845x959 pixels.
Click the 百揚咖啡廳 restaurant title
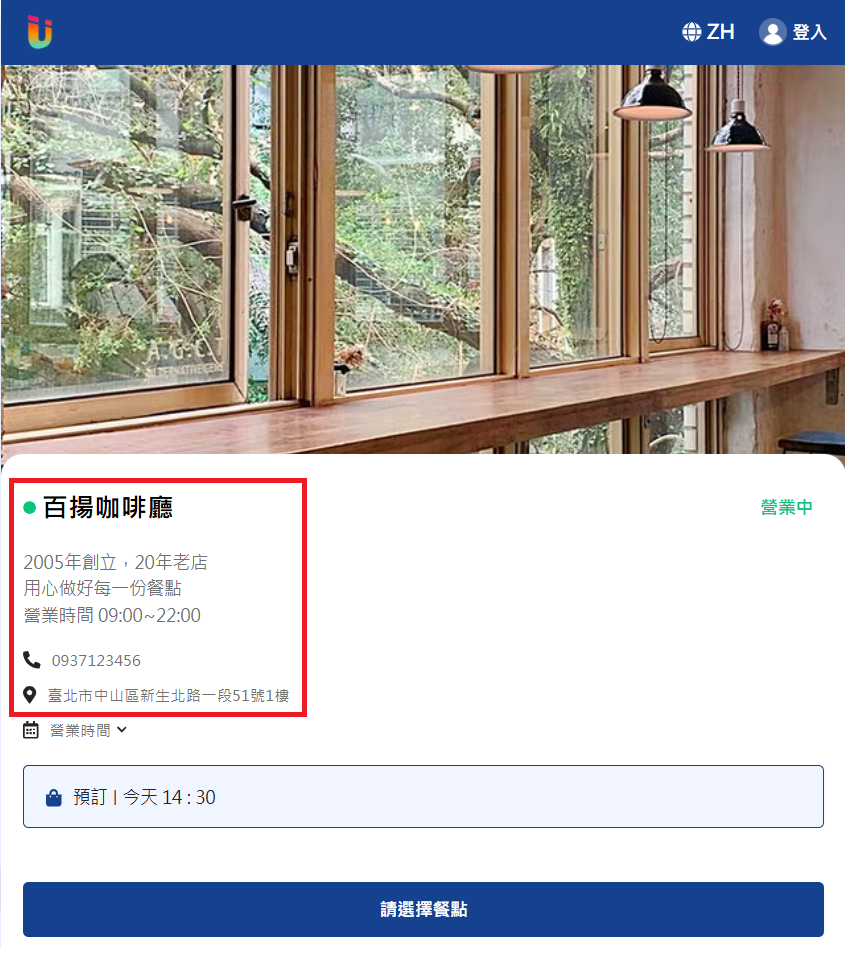click(x=108, y=508)
